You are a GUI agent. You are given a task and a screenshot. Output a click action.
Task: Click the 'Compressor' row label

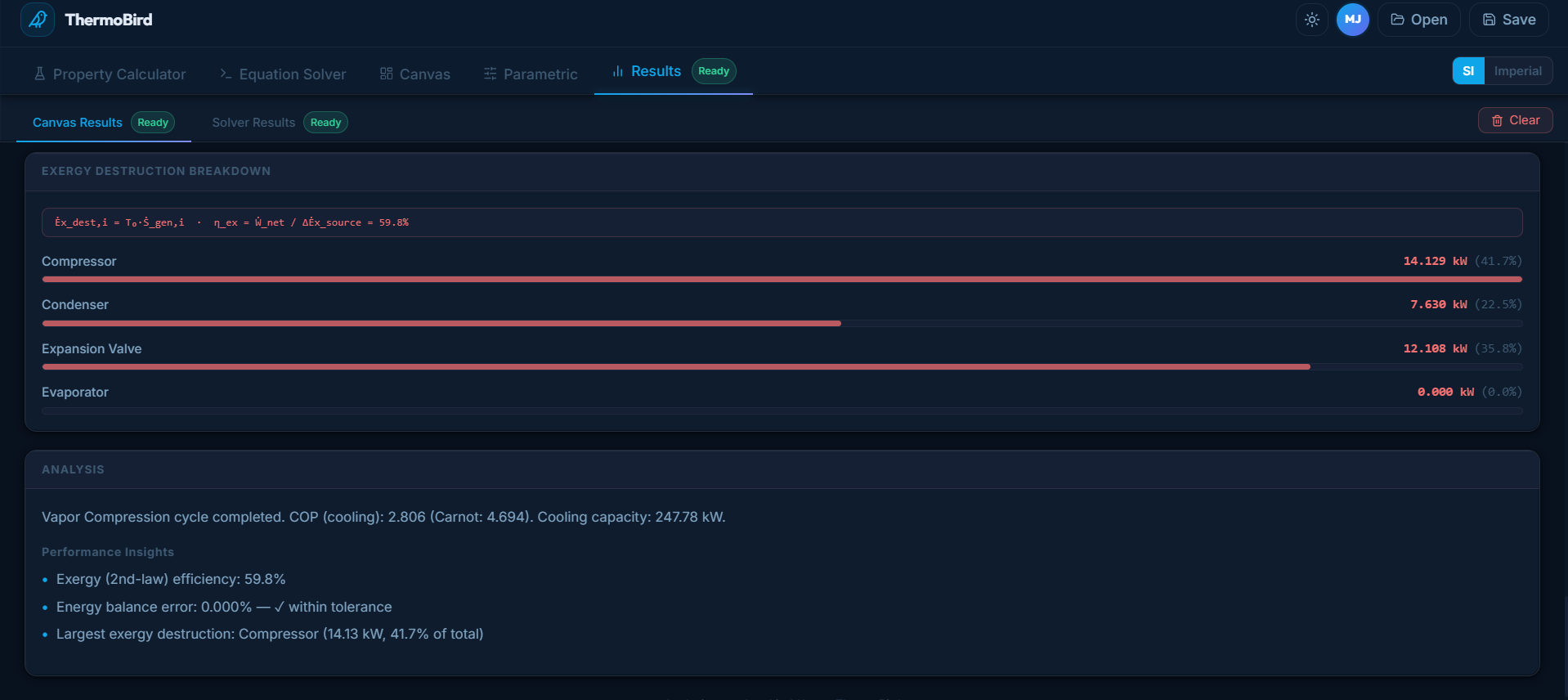pyautogui.click(x=79, y=262)
